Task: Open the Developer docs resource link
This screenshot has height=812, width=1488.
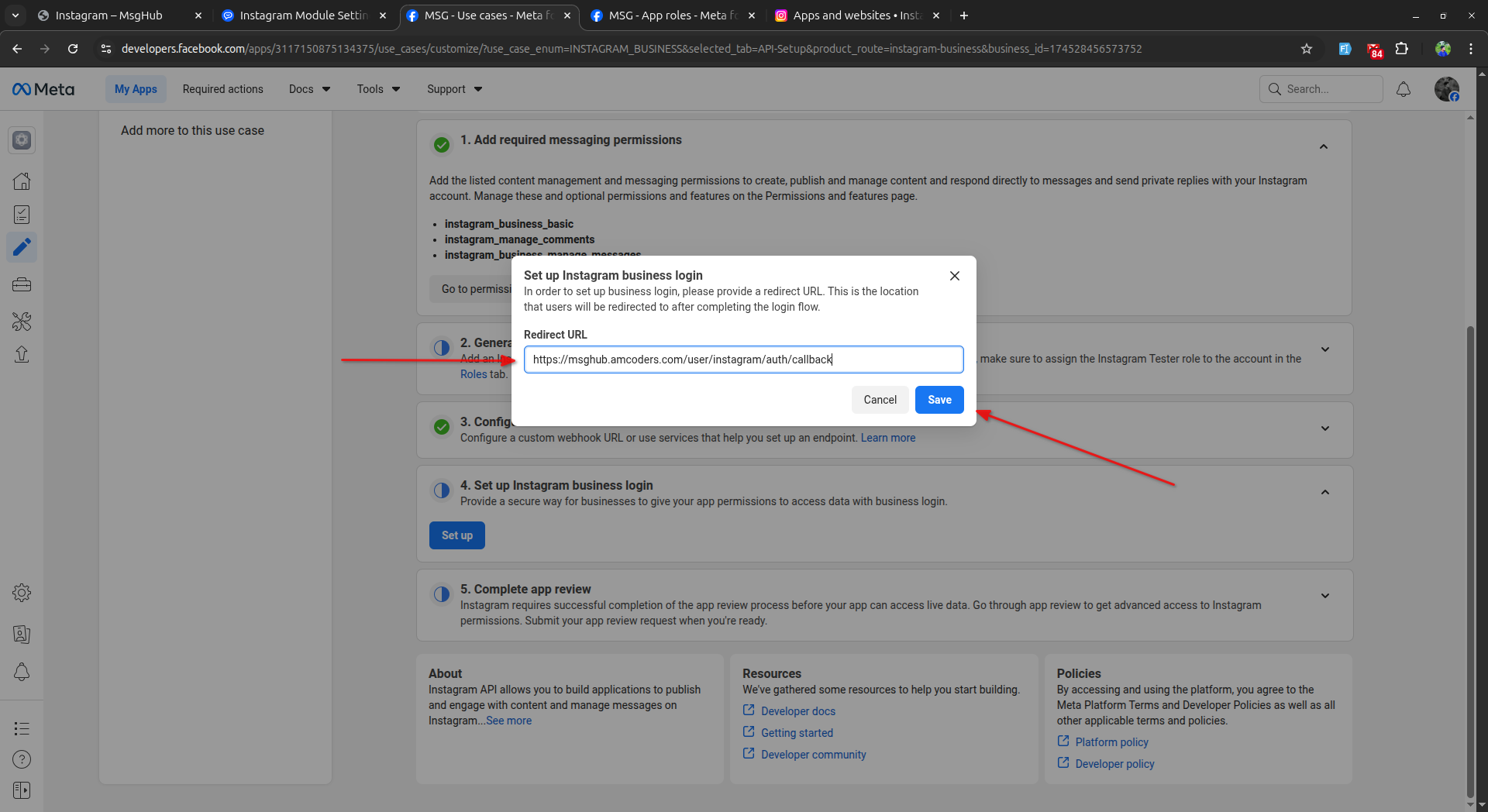Action: (x=798, y=710)
